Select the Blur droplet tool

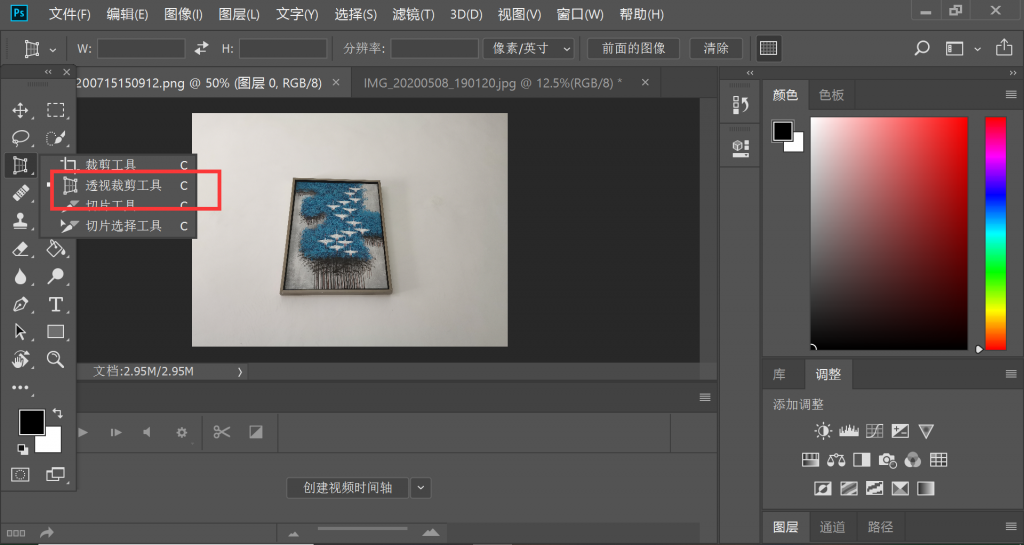[20, 277]
